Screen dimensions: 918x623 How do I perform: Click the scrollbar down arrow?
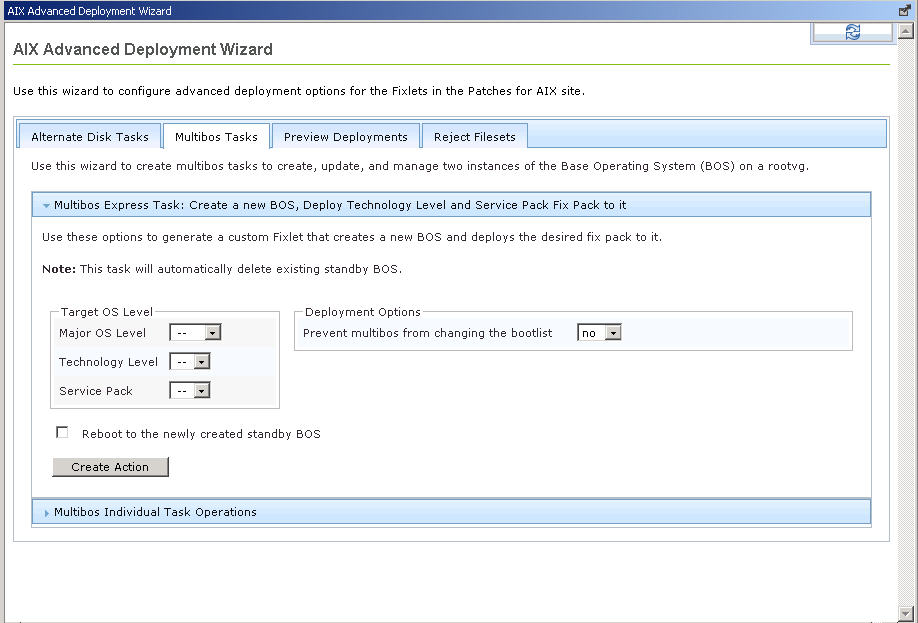(x=905, y=613)
